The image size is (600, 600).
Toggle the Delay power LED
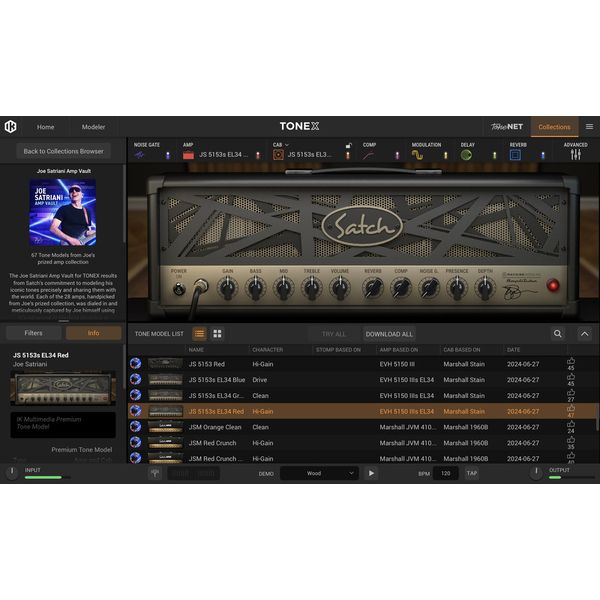(494, 155)
